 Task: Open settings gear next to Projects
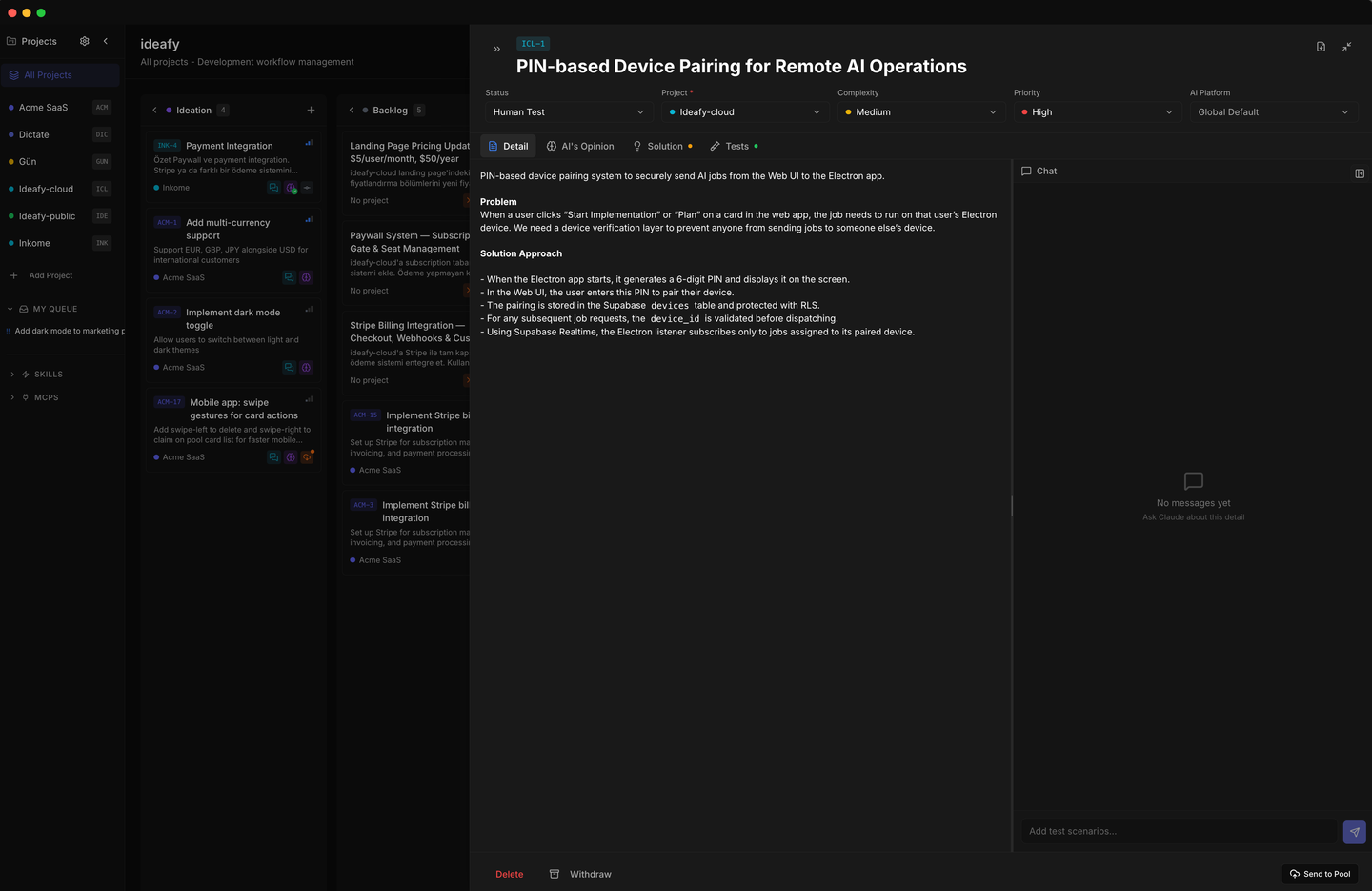click(85, 41)
